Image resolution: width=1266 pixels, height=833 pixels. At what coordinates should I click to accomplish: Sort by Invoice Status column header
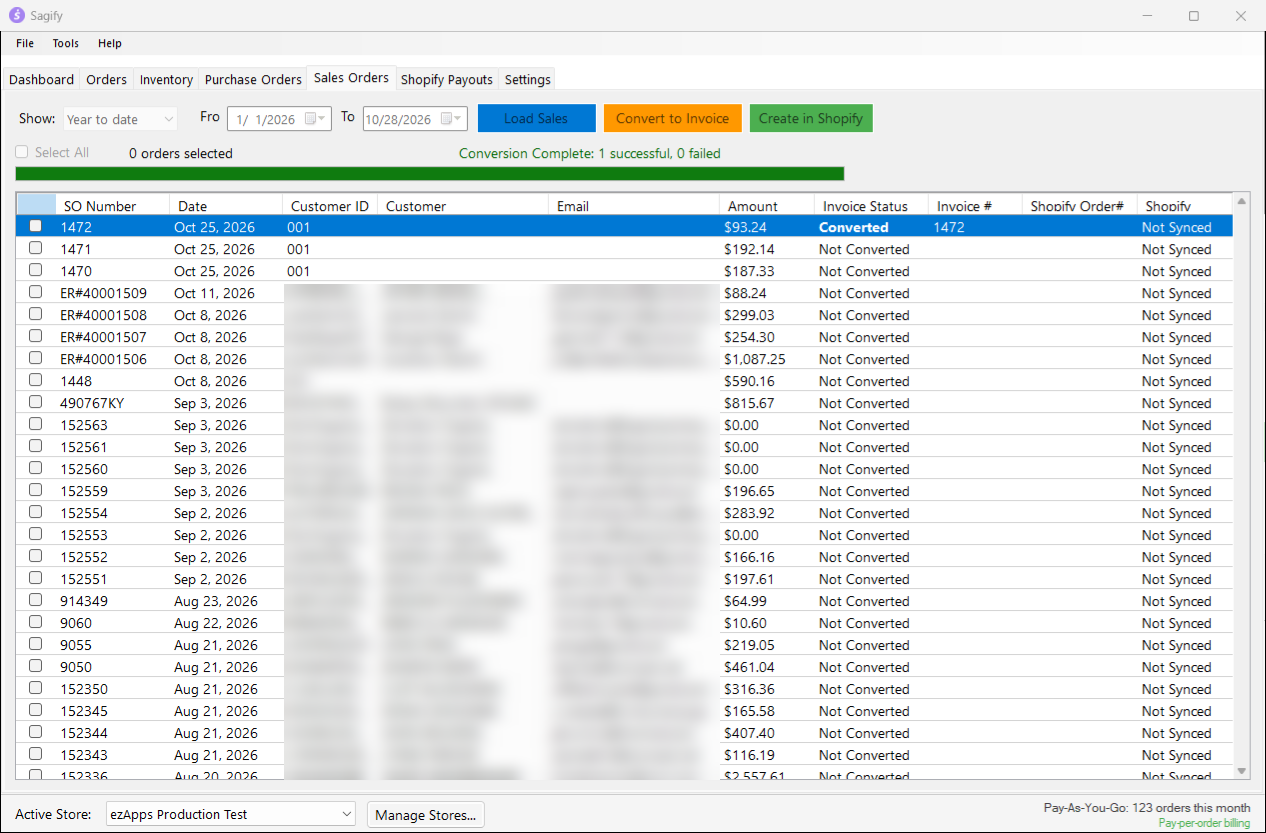click(871, 206)
